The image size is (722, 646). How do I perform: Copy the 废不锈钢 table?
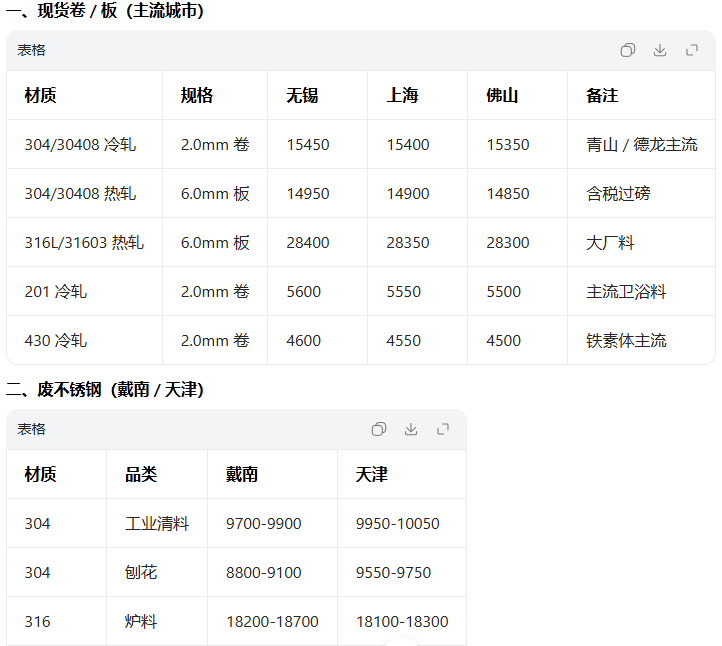coord(379,429)
